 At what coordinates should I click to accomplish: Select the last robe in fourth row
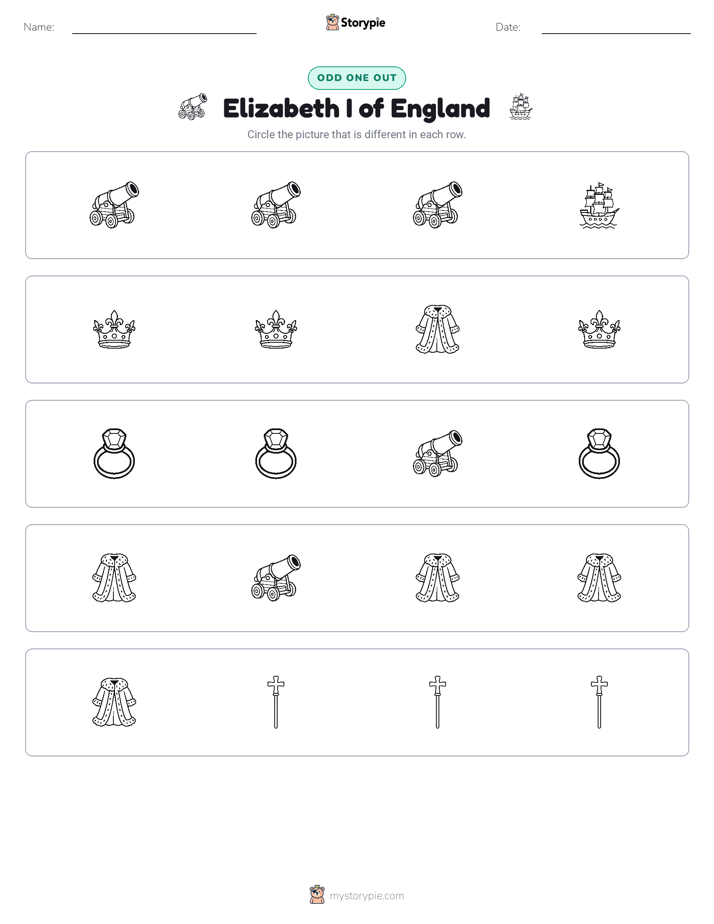[599, 578]
